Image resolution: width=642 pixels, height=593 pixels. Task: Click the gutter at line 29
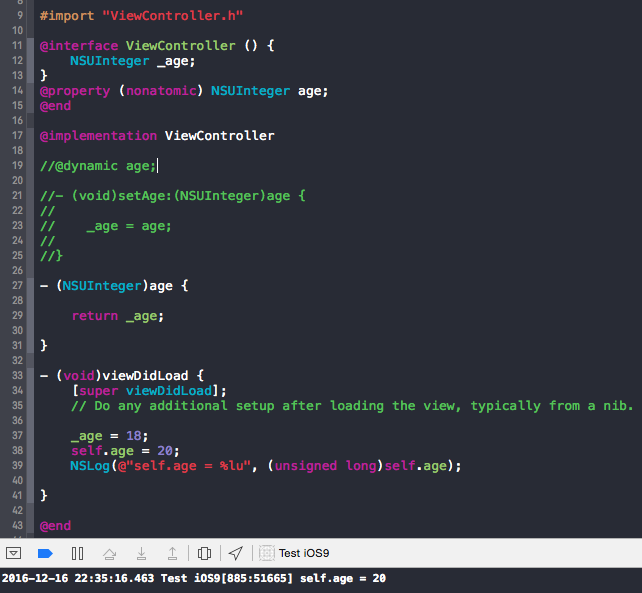[17, 316]
